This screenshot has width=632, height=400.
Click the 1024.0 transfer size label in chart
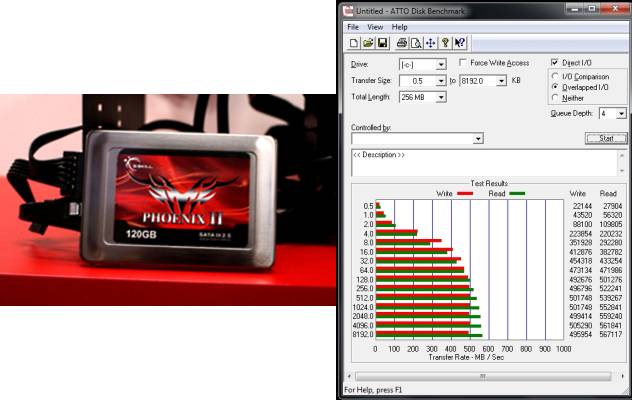coord(363,307)
